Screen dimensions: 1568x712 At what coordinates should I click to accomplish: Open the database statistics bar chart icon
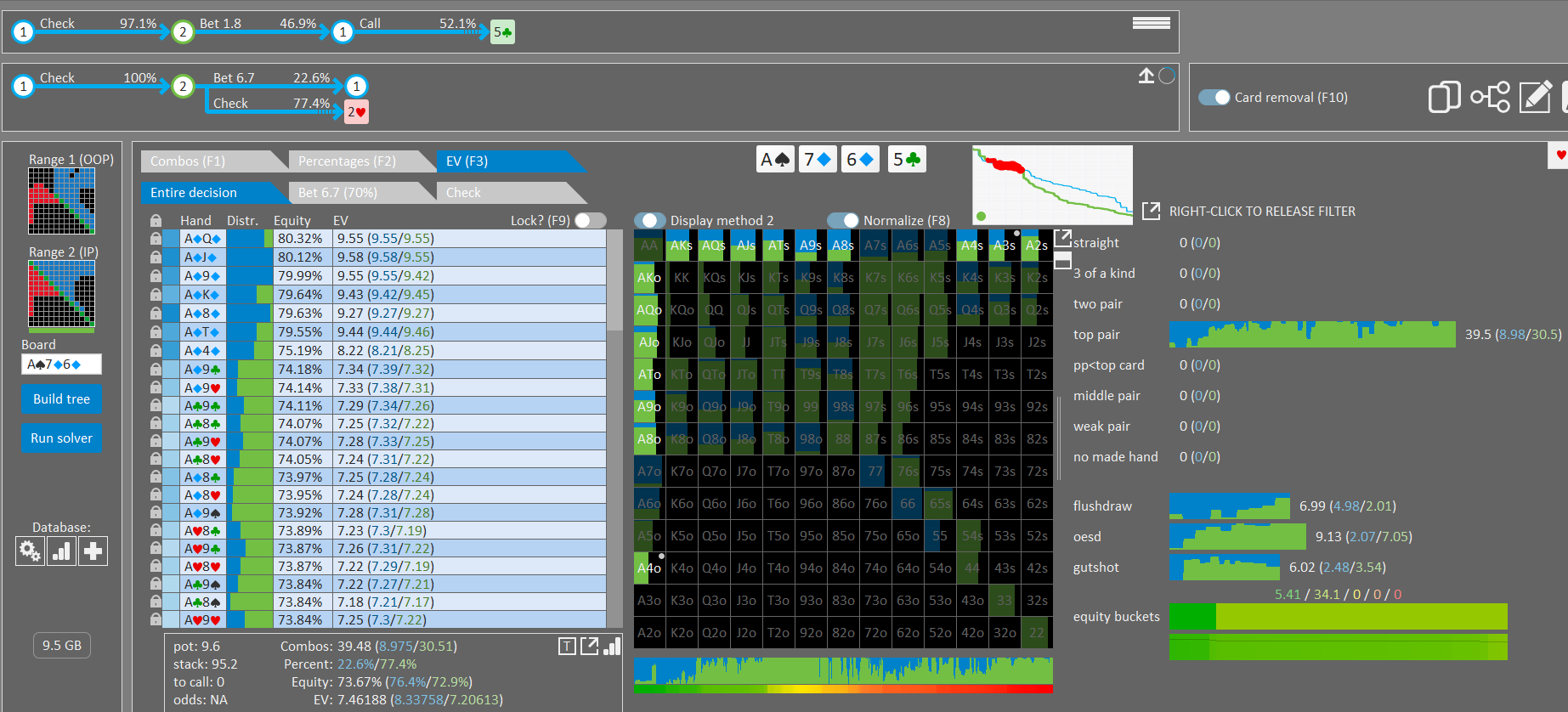tap(61, 551)
